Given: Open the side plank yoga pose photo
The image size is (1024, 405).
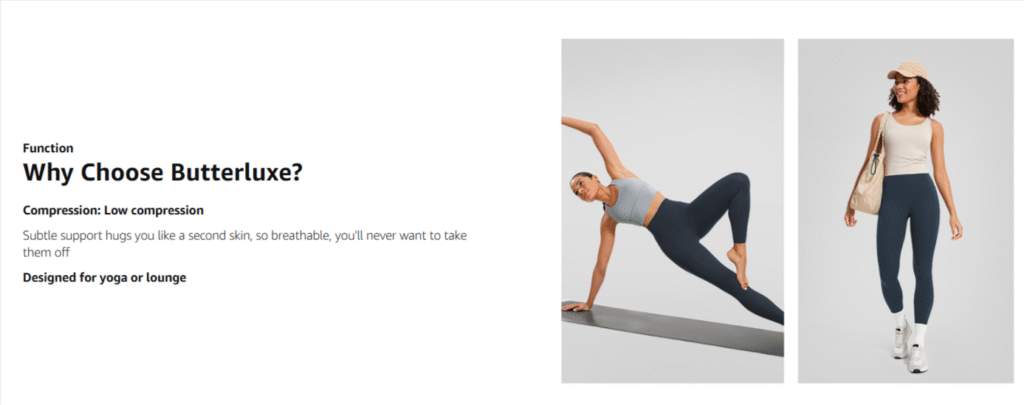Looking at the screenshot, I should pos(672,210).
